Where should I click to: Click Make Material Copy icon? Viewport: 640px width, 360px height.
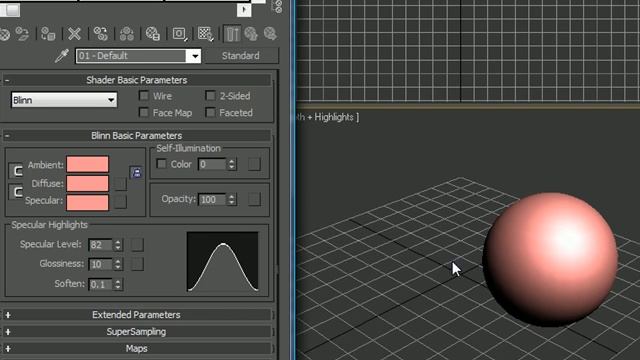[100, 34]
